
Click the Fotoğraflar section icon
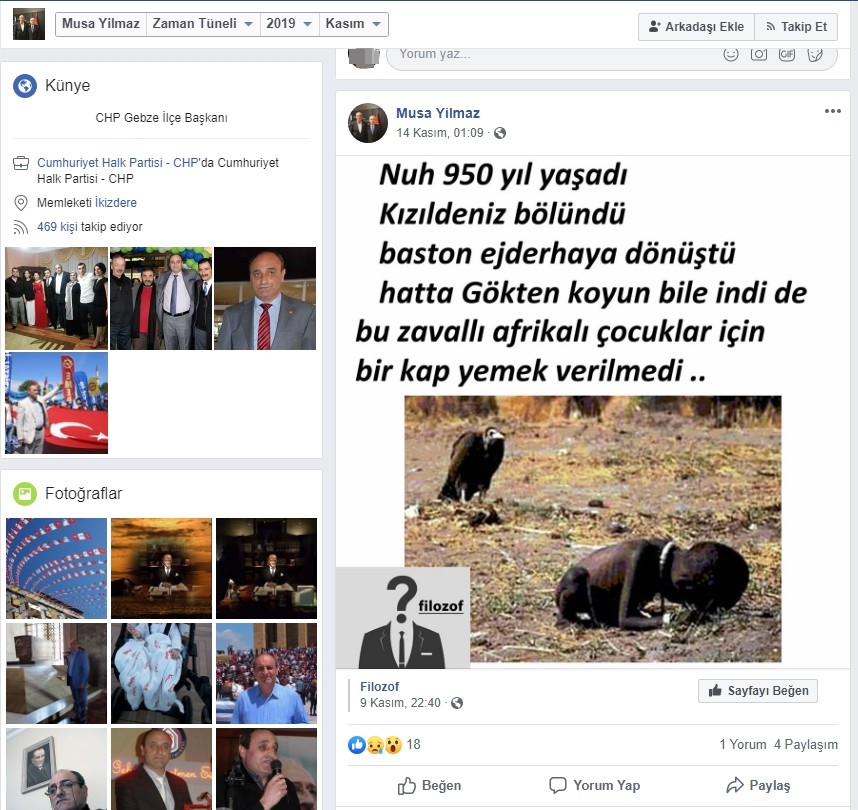click(25, 493)
